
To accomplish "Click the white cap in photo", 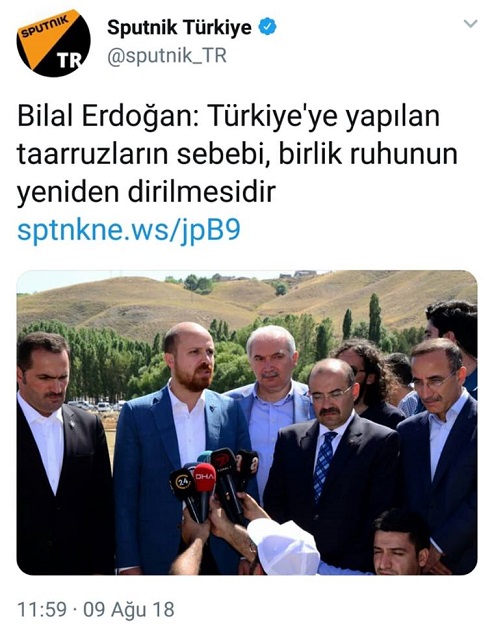I will click(x=283, y=547).
